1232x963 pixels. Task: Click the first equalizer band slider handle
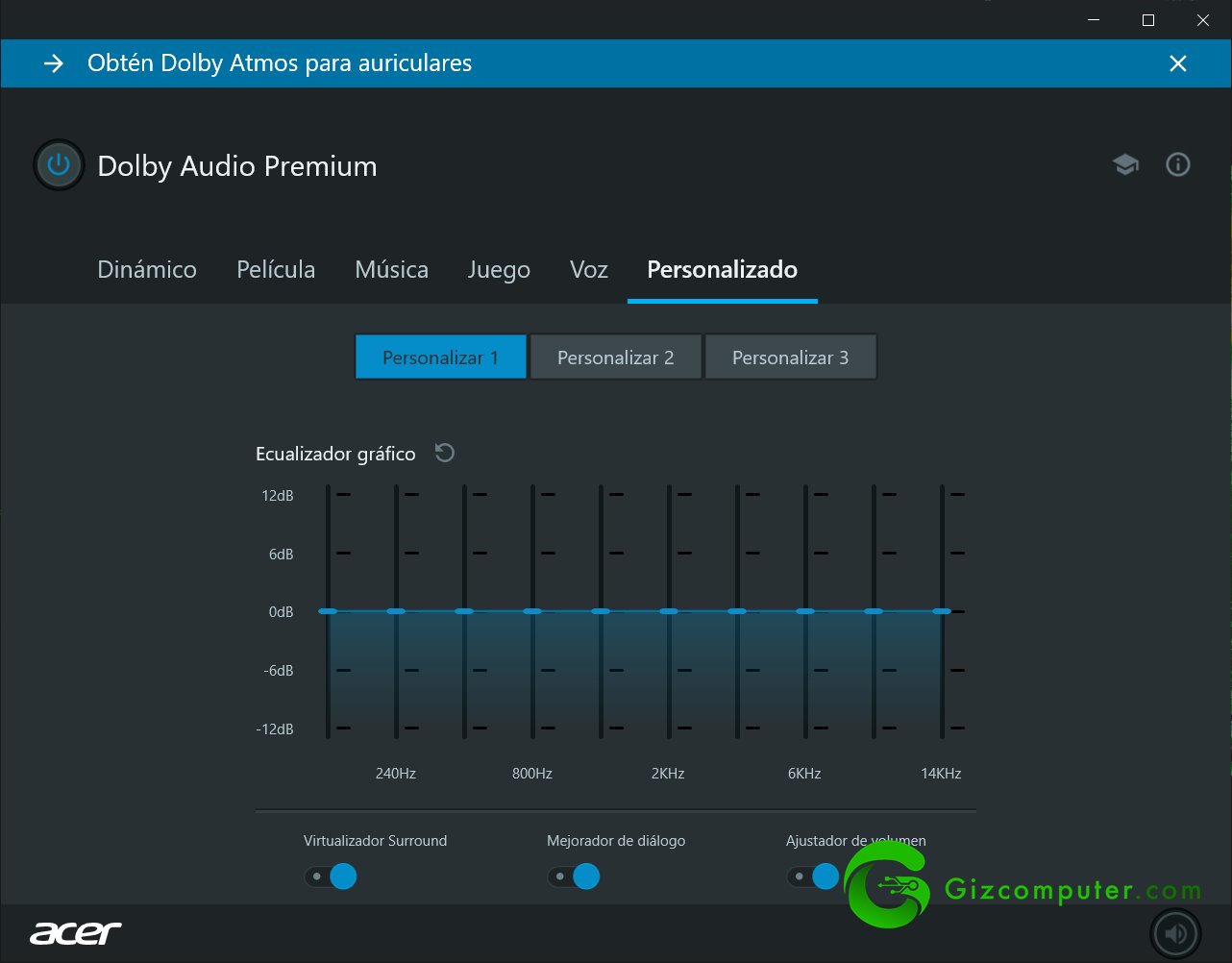click(x=328, y=611)
